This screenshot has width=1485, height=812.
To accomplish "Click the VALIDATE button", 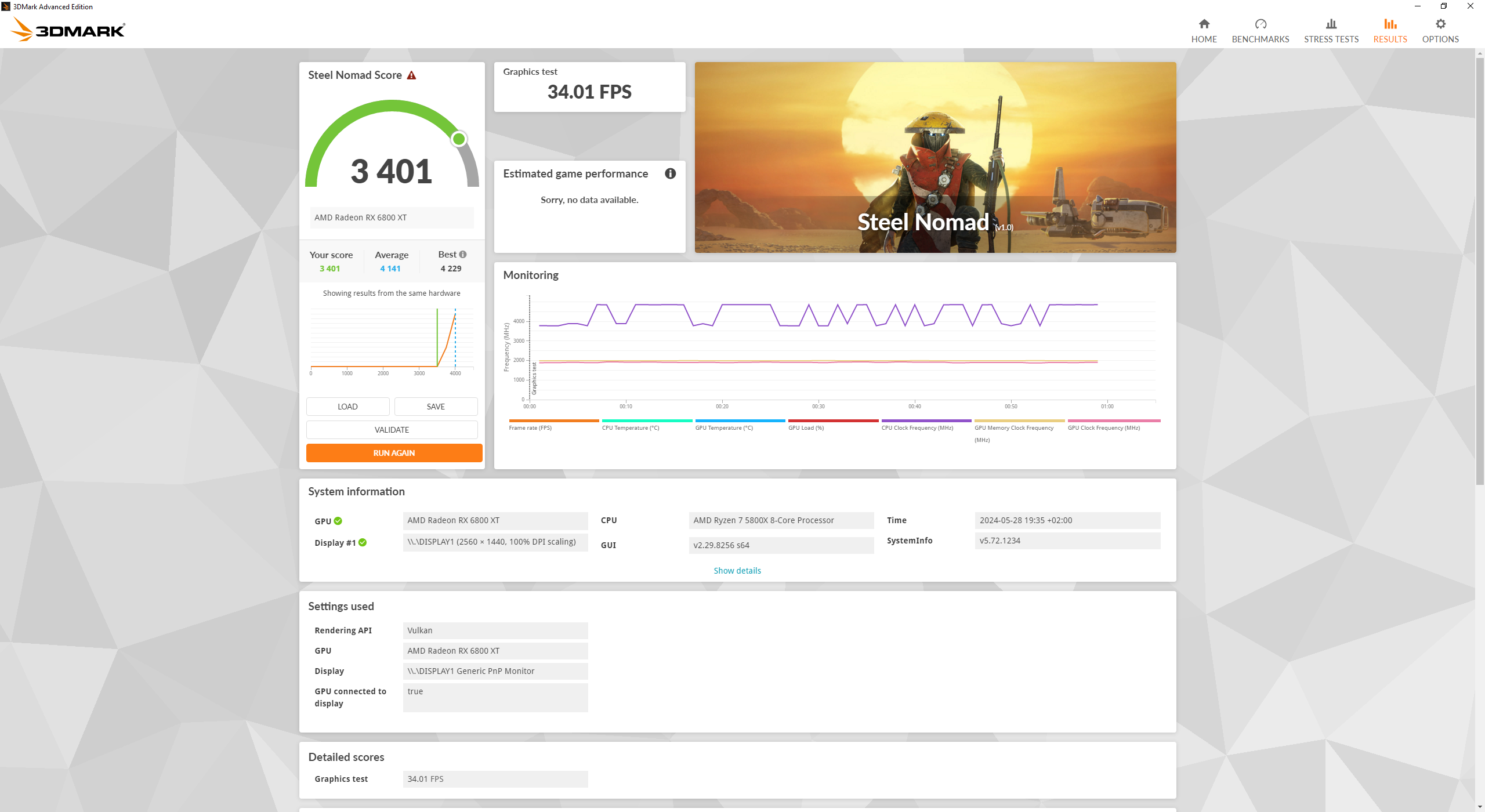I will pos(392,430).
